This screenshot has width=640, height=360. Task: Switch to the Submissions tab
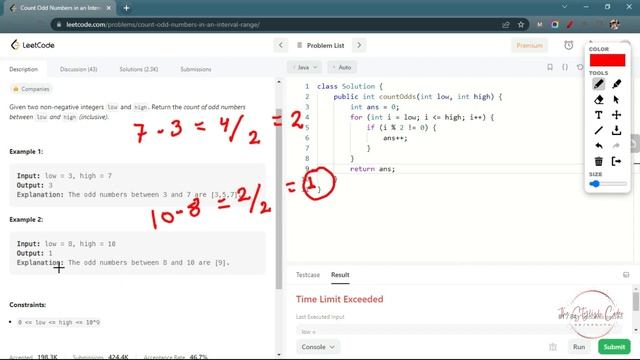196,69
